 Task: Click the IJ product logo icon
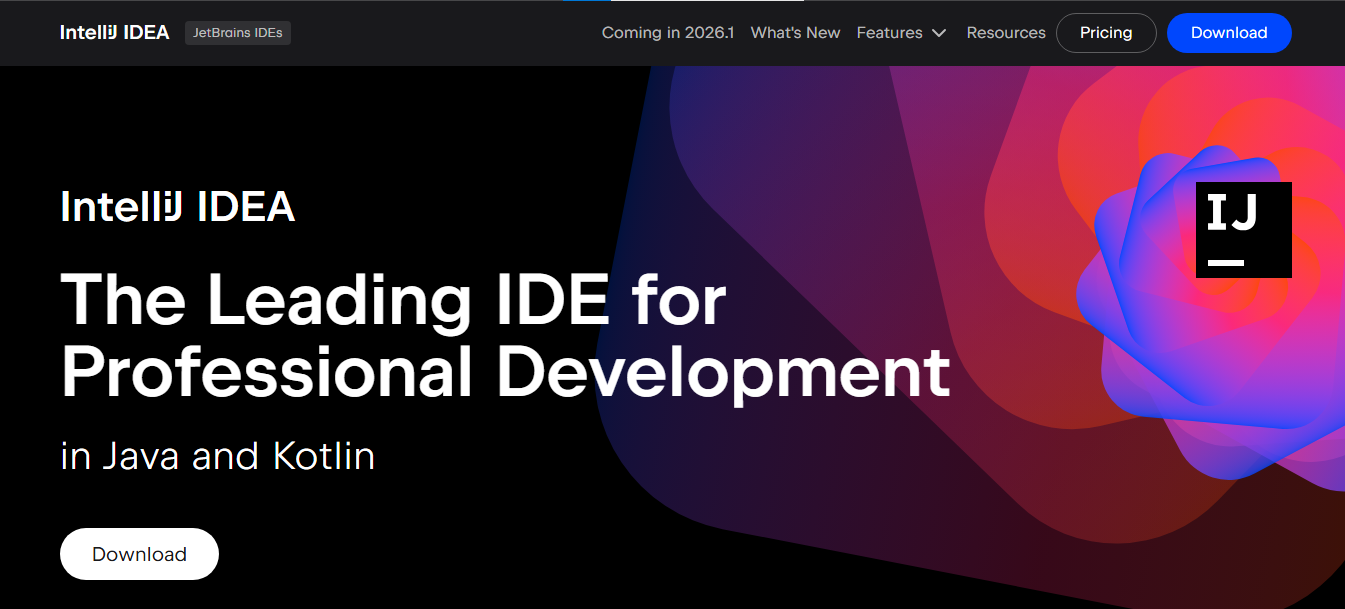[x=1244, y=230]
